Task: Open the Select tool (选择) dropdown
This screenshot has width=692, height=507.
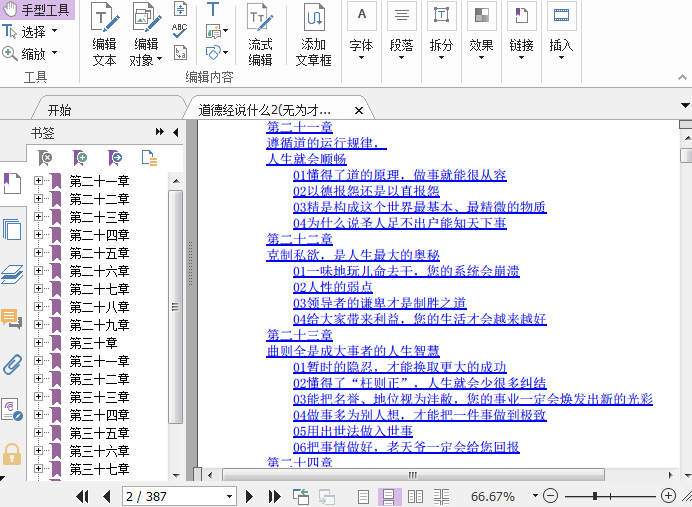Action: (55, 31)
